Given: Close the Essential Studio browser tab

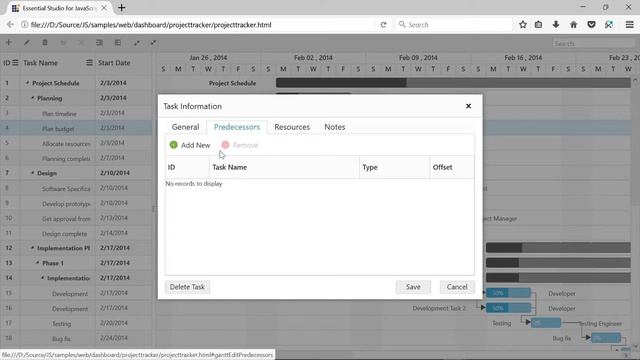Looking at the screenshot, I should tap(104, 8).
